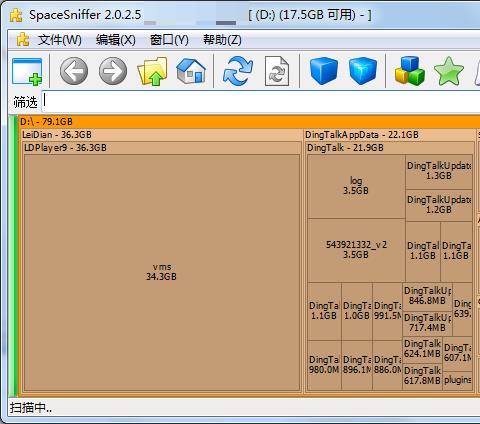Click the SpaceSniffer title bar app icon
This screenshot has height=424, width=480.
click(16, 15)
